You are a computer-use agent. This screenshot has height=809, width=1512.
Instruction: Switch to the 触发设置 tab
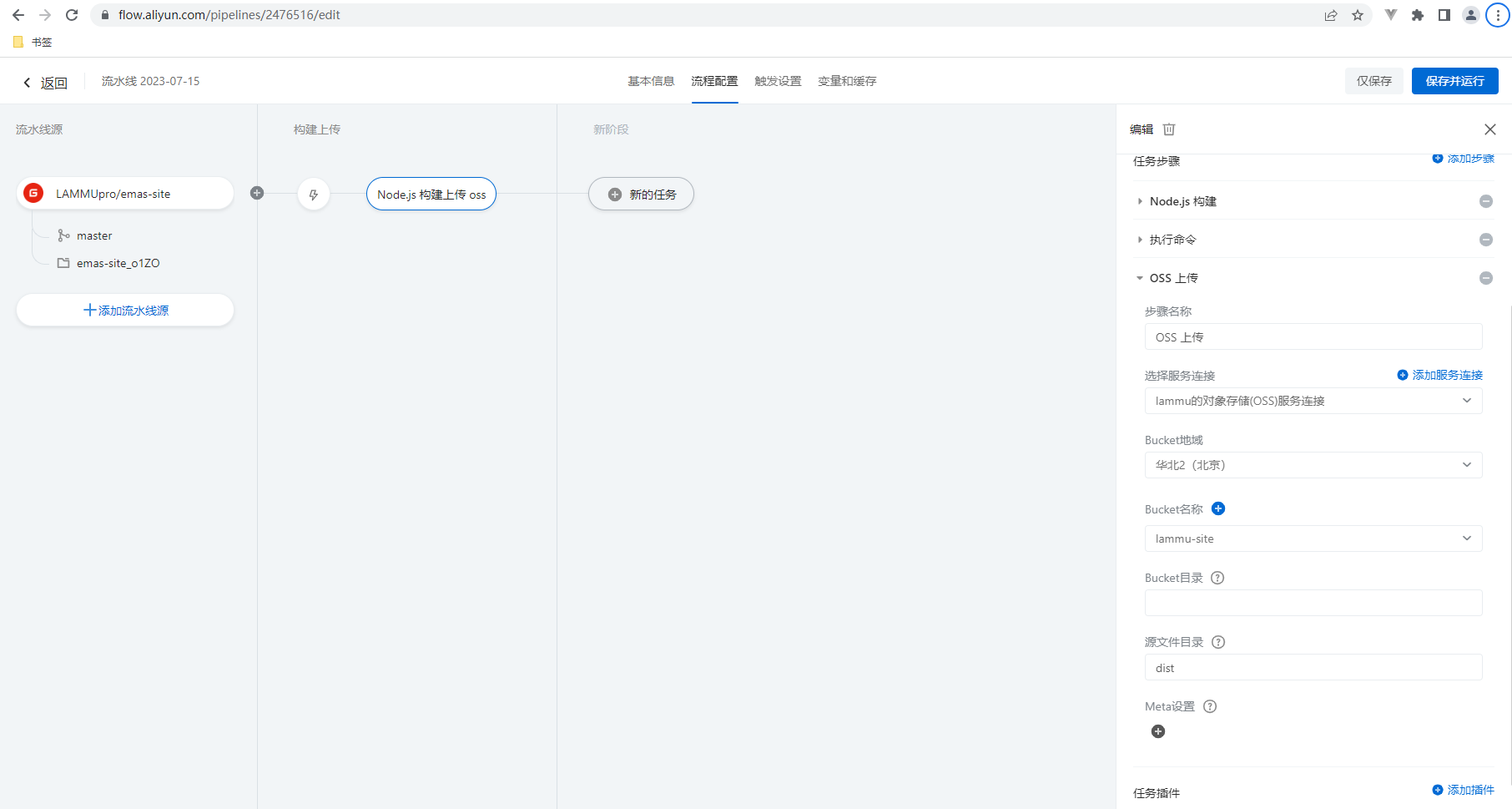(x=778, y=81)
